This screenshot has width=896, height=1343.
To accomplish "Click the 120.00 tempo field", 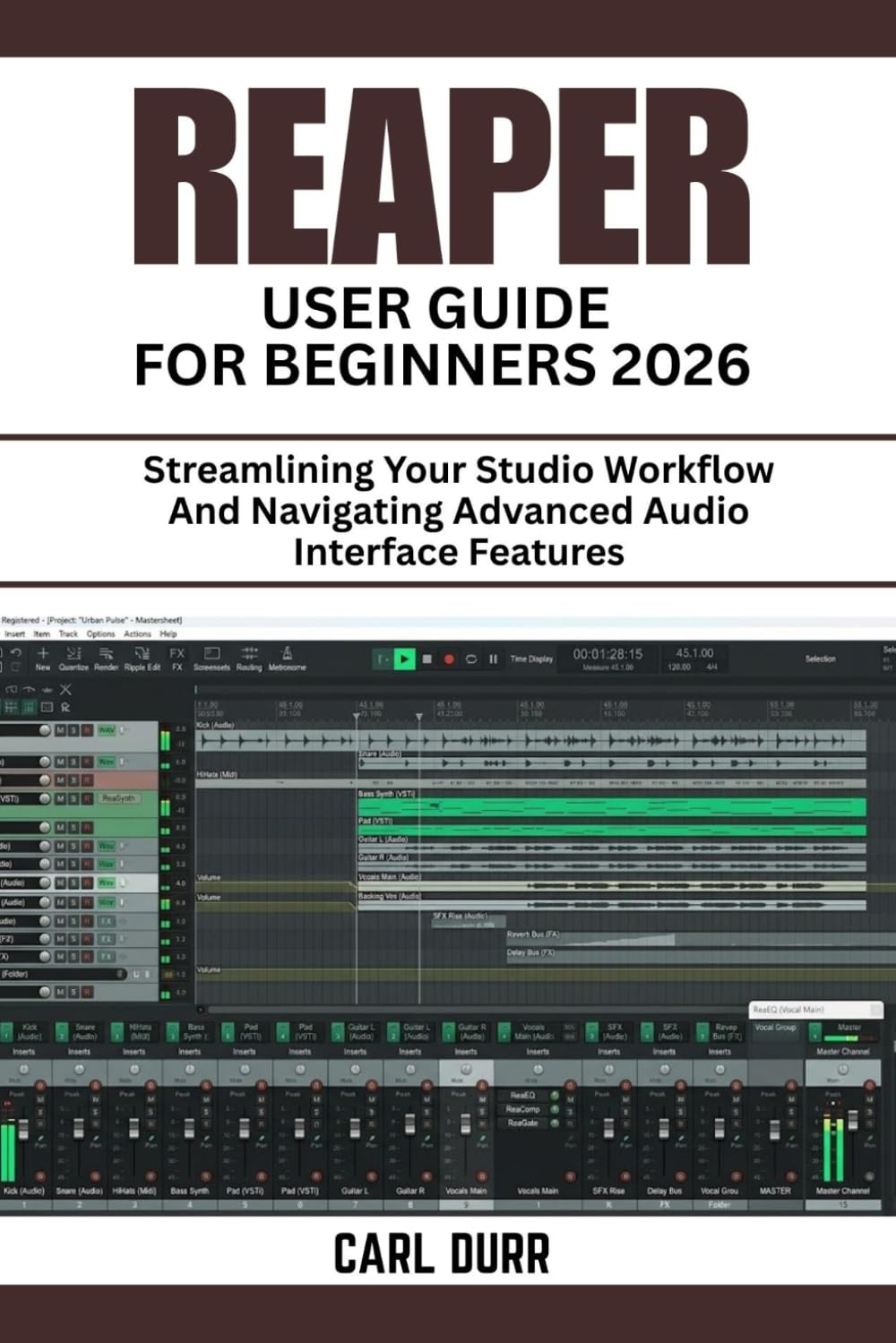I will click(678, 667).
